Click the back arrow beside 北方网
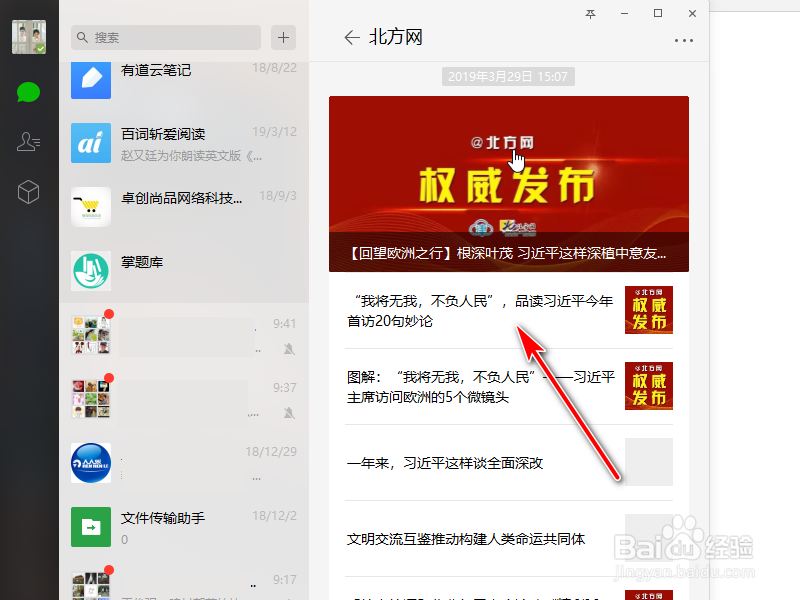800x600 pixels. (x=350, y=36)
